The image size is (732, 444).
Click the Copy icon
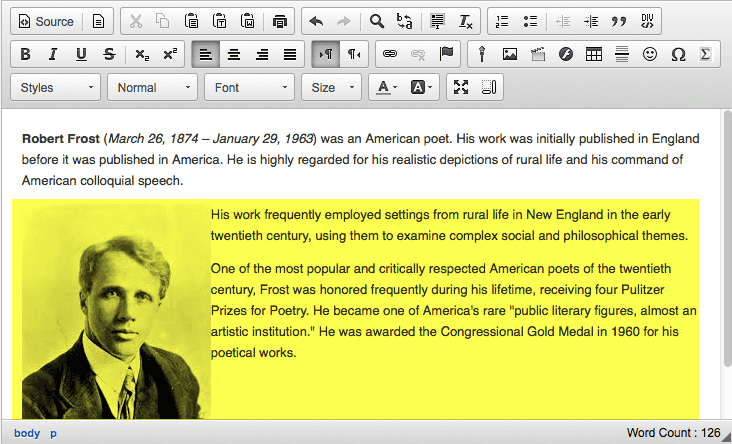tap(162, 21)
